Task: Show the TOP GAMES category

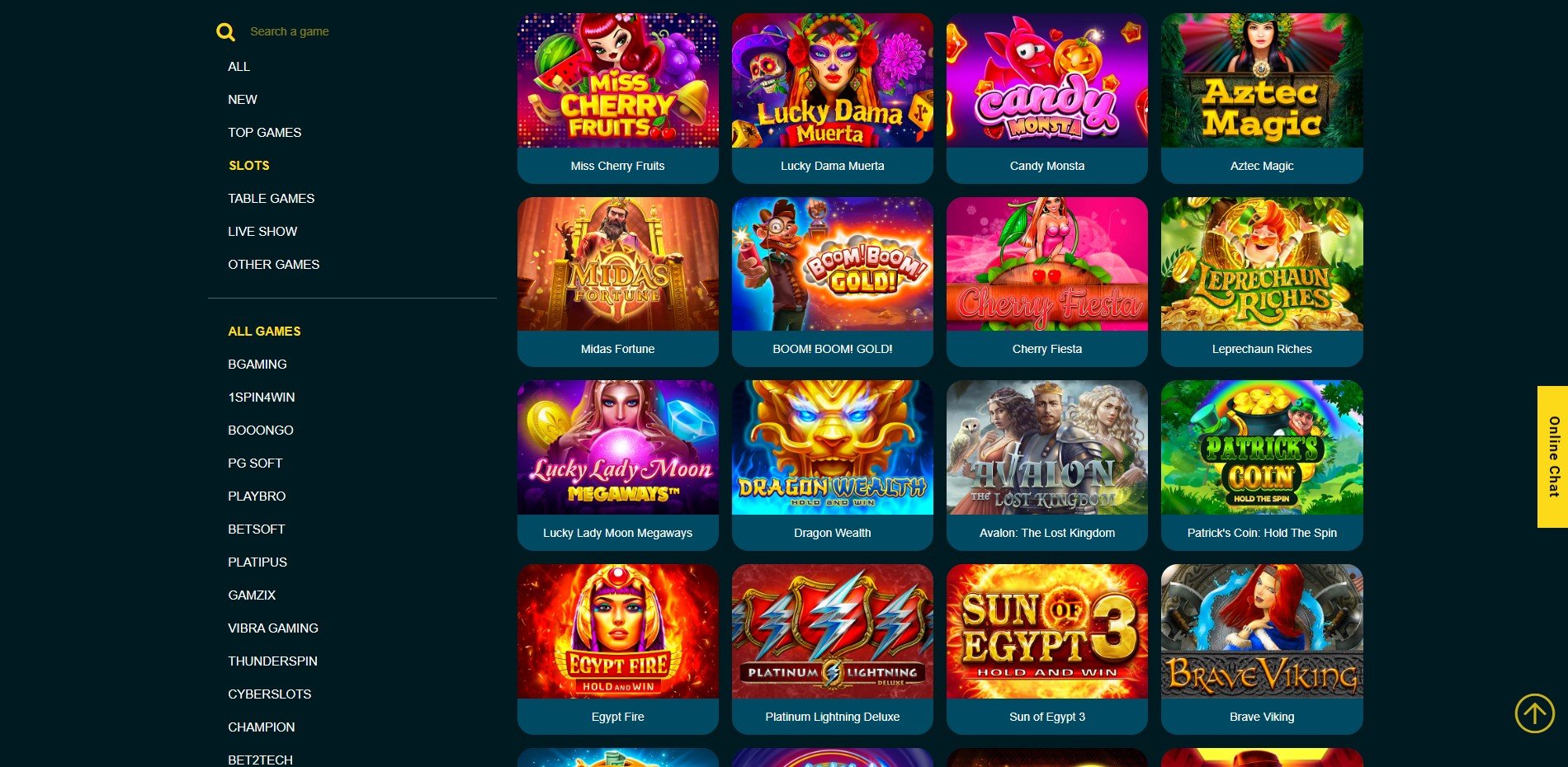Action: click(x=265, y=133)
